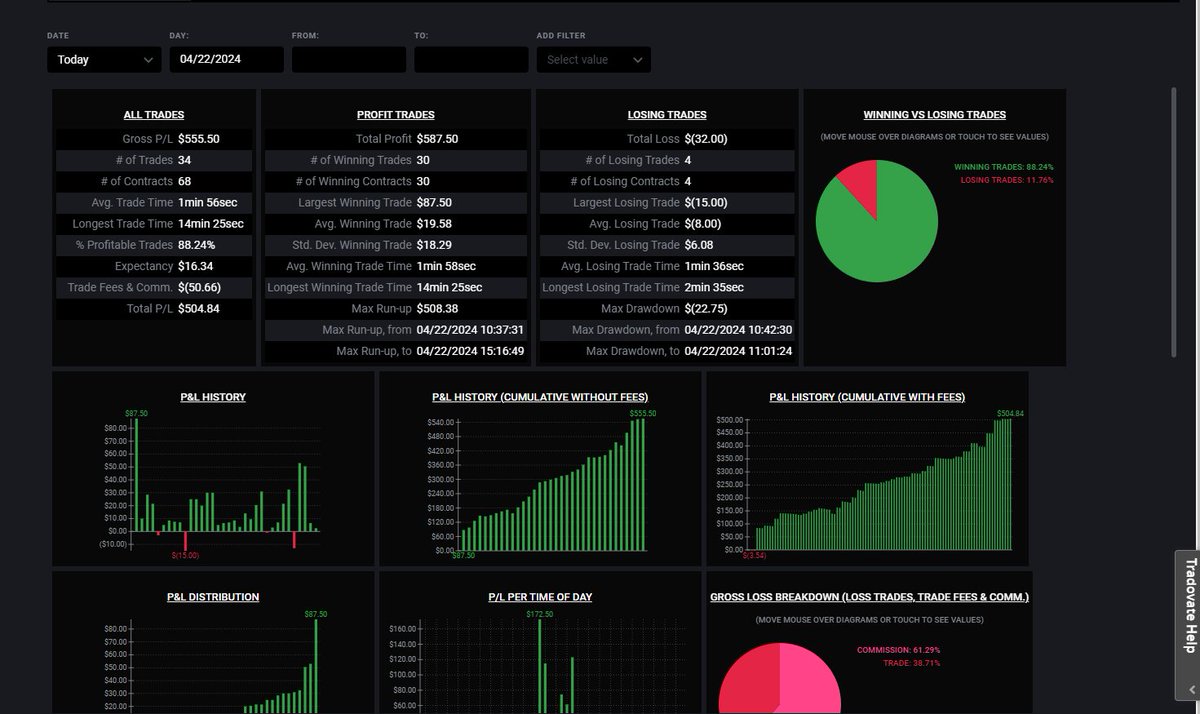Click Std. Dev. Losing Trade value $6.08
This screenshot has width=1200, height=714.
(700, 245)
